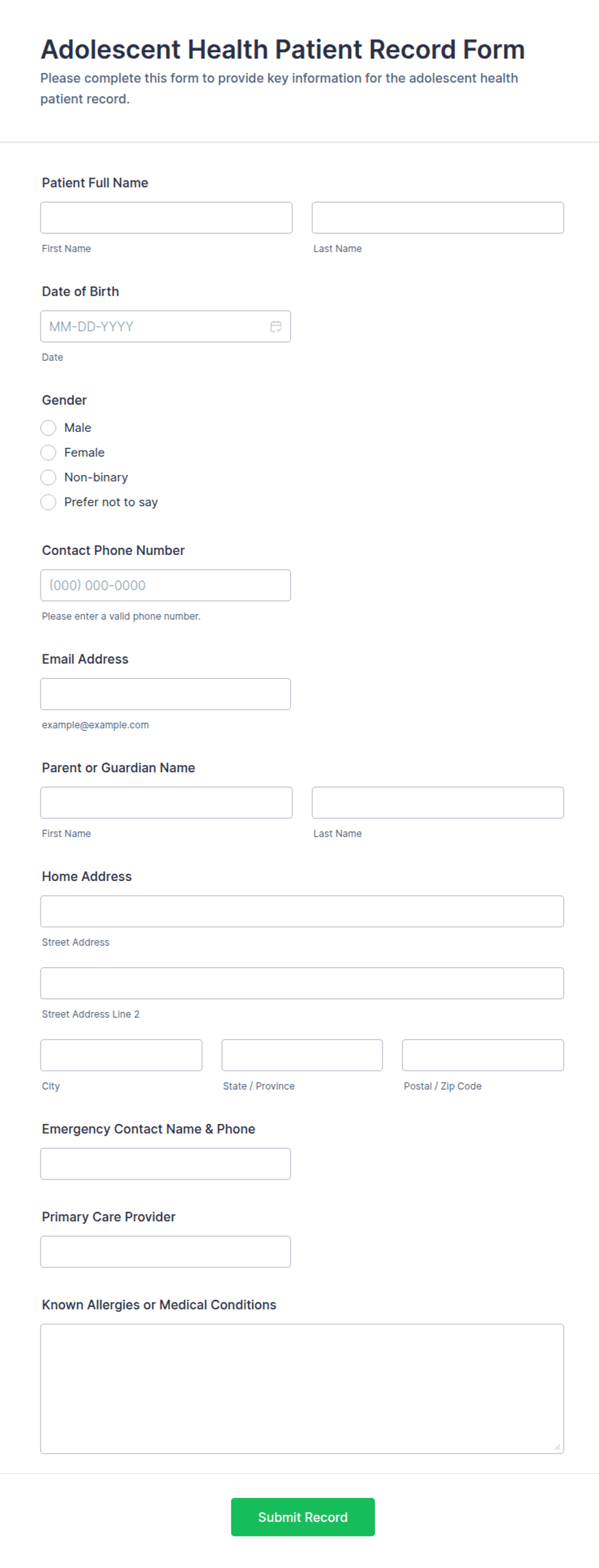Open the Date of Birth calendar picker icon
The width and height of the screenshot is (599, 1568).
click(276, 327)
